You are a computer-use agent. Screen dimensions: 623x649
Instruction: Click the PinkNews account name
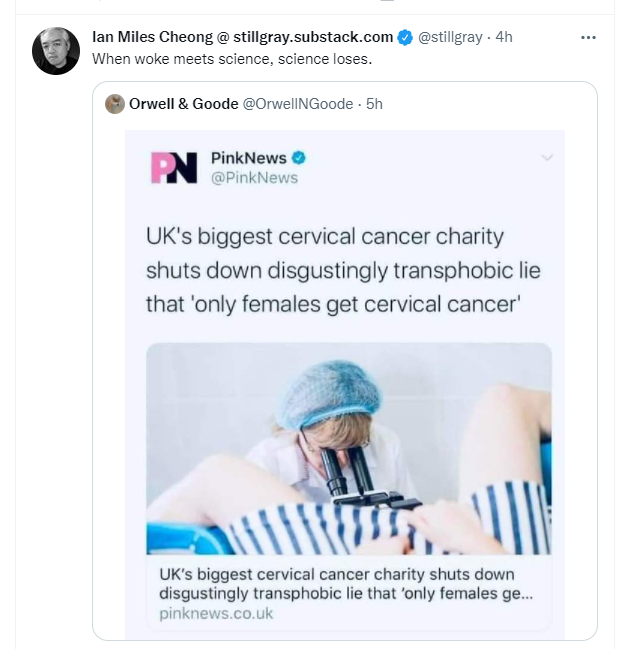[249, 158]
